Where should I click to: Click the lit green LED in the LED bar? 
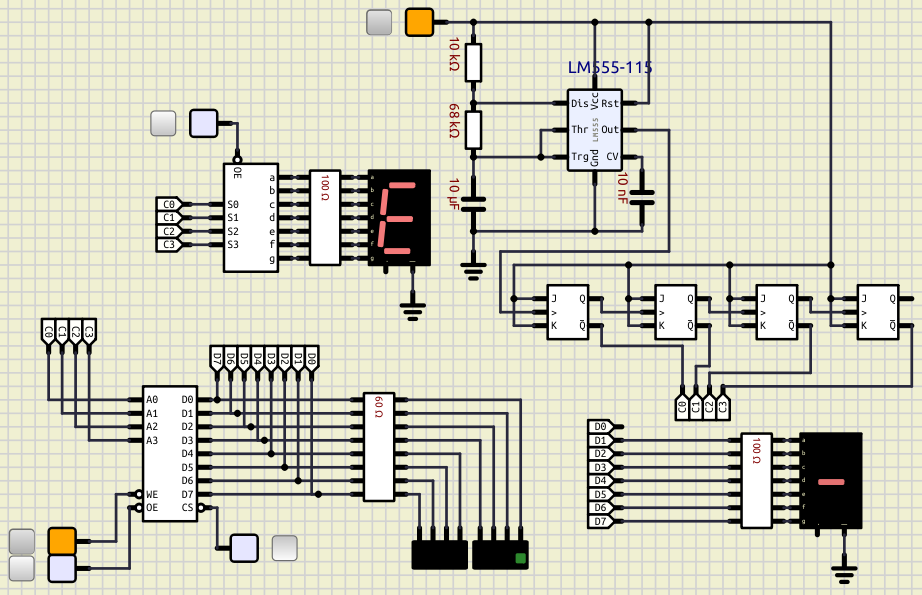coord(520,559)
